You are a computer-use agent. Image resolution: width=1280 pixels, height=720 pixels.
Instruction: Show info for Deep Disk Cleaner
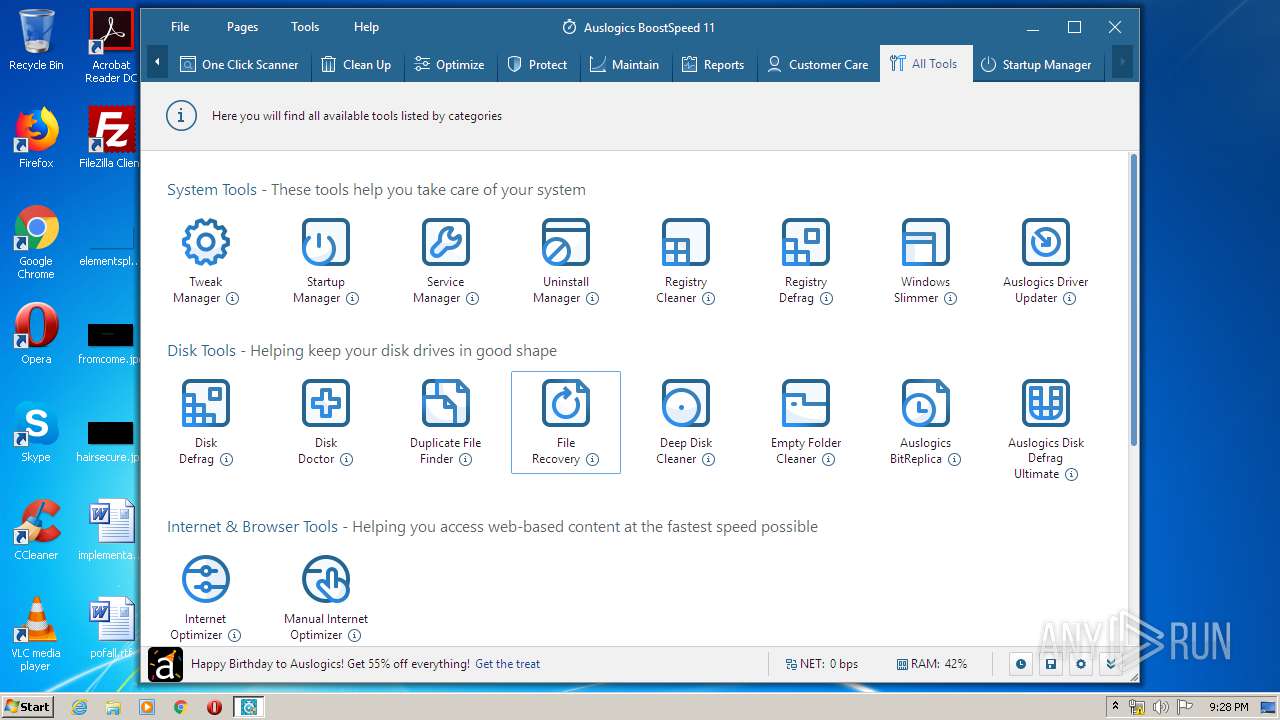tap(708, 459)
